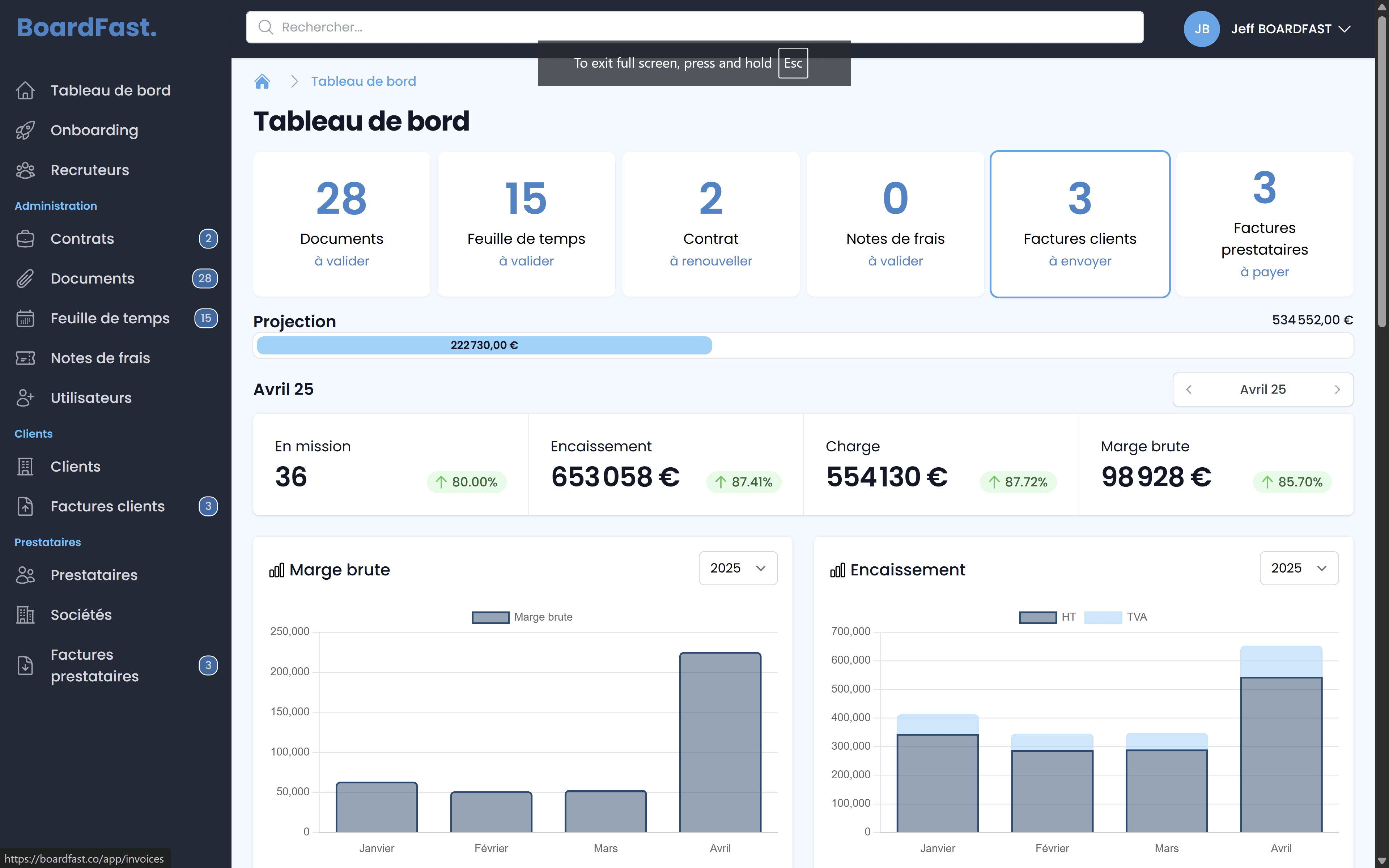Click the 87.72% Charge badge
Screen dimensions: 1389x868
point(1018,482)
